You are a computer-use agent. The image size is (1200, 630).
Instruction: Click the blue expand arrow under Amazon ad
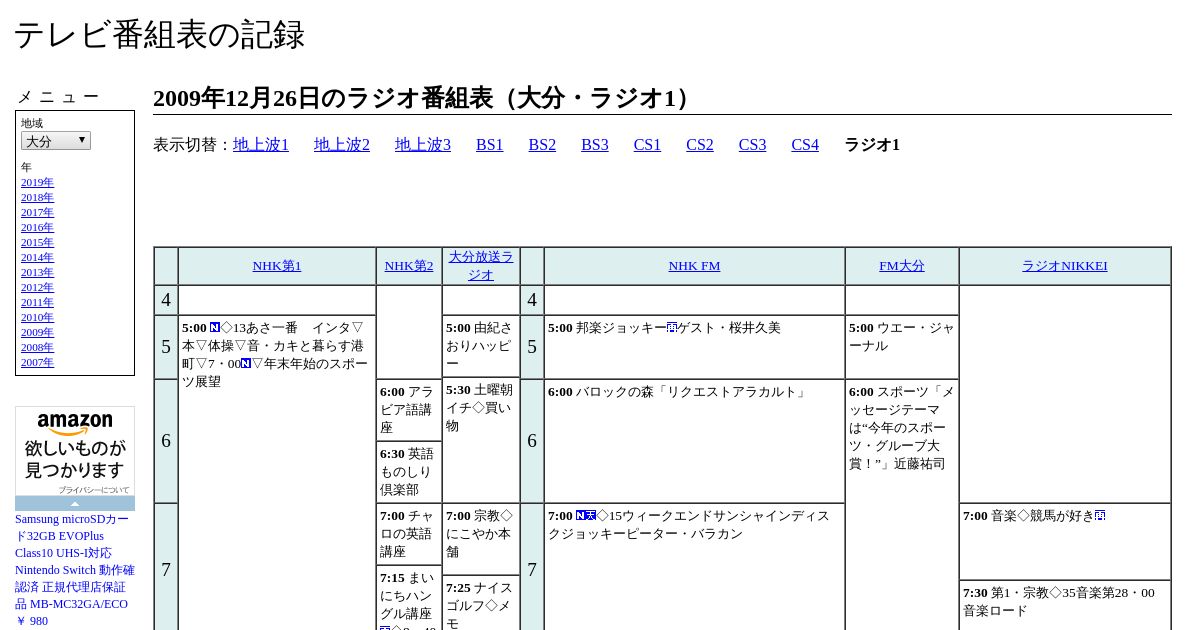pos(75,503)
